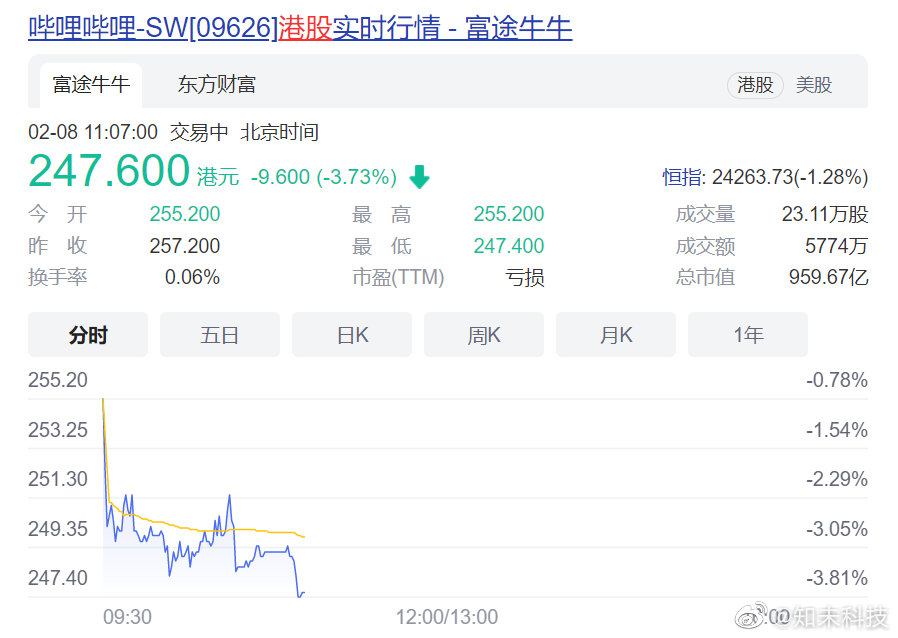The image size is (898, 638).
Task: Open the 周K chart tab
Action: pos(484,334)
